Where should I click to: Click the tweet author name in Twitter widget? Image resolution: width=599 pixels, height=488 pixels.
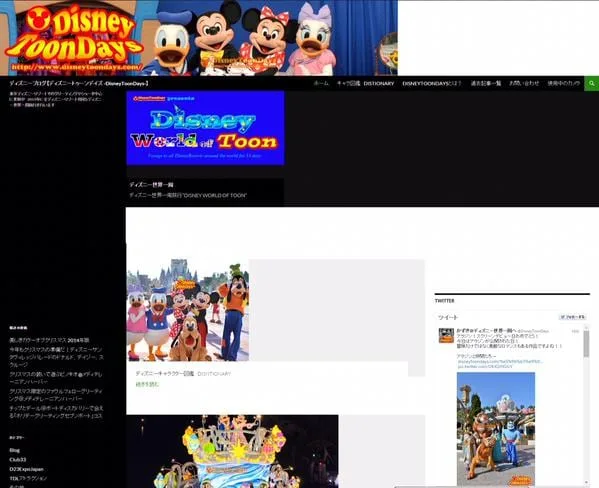tap(487, 331)
